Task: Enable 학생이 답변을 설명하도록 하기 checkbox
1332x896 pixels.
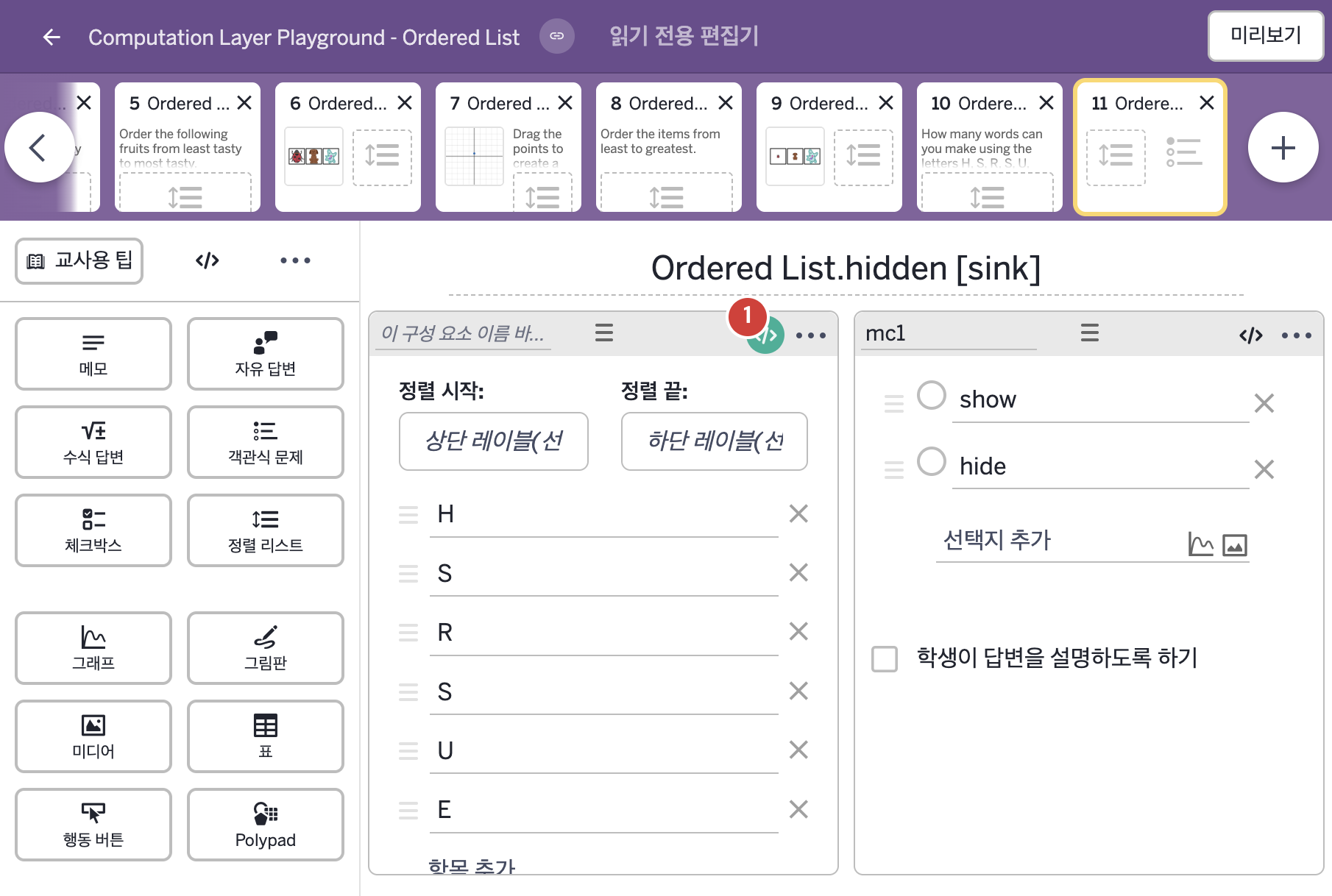Action: (885, 658)
